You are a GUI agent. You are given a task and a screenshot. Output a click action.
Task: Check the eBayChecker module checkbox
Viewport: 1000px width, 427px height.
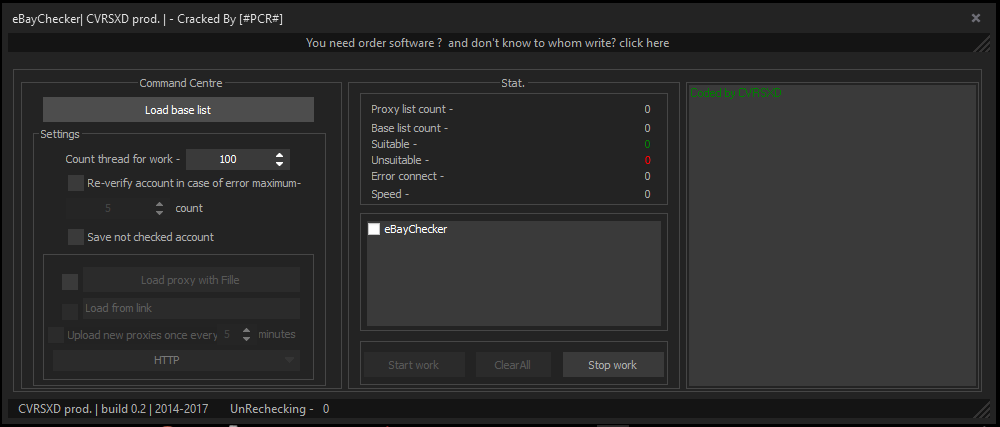pos(374,229)
